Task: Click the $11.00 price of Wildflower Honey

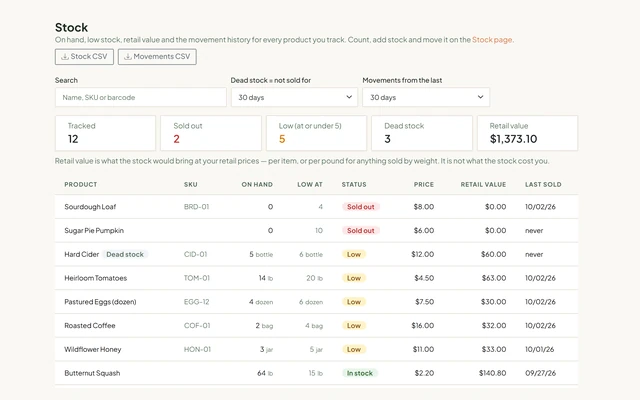Action: pyautogui.click(x=423, y=349)
